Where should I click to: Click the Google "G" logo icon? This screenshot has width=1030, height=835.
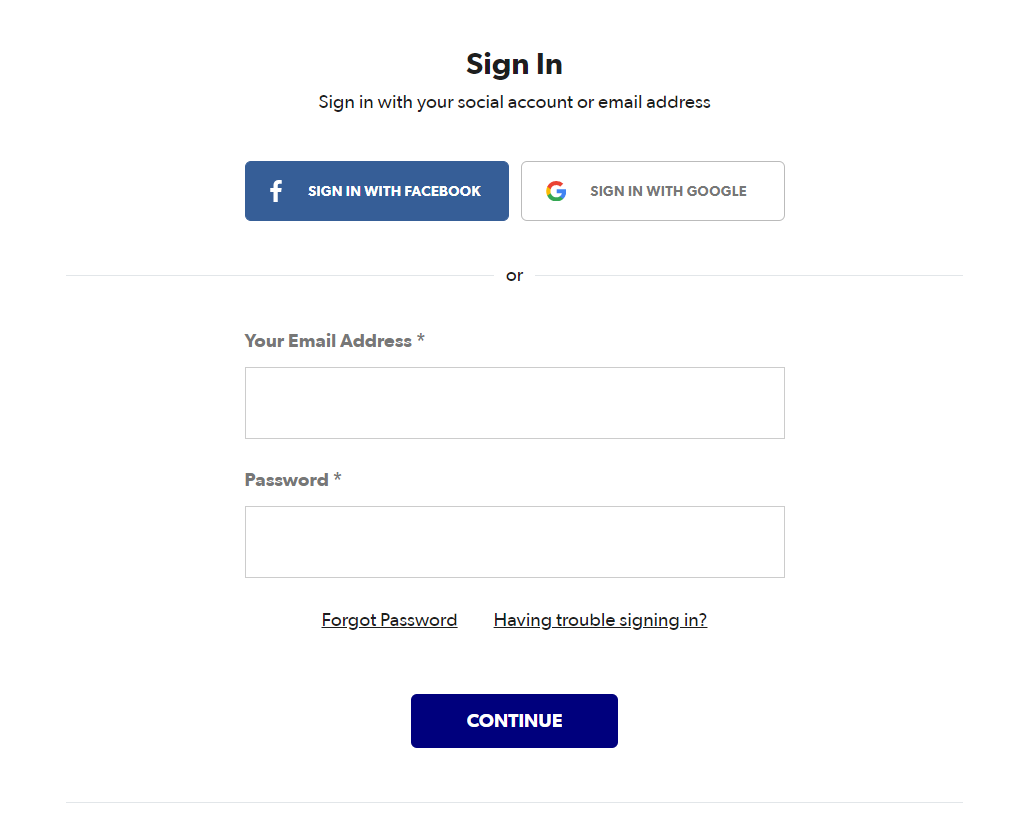coord(556,191)
